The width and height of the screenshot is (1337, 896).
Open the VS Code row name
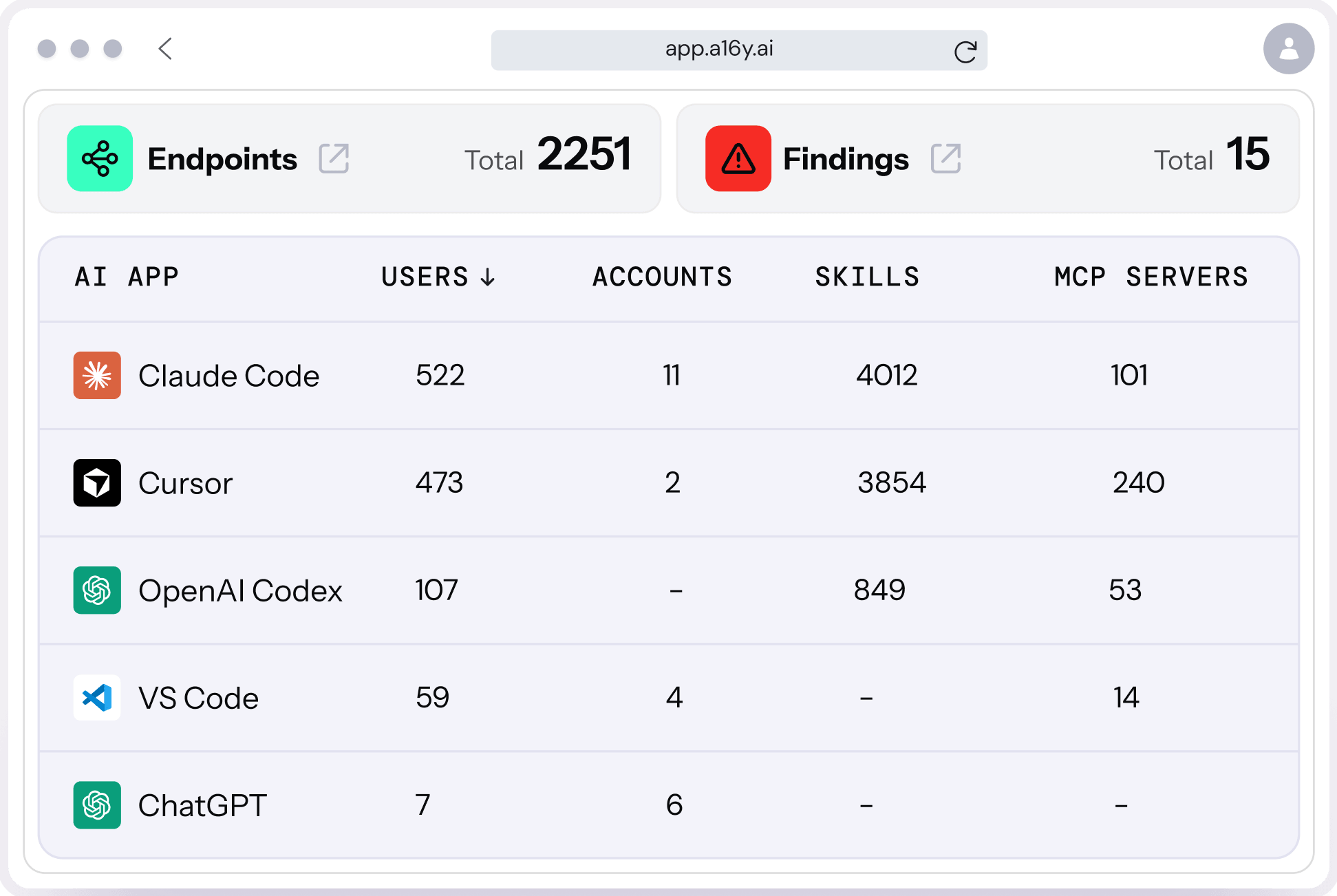tap(198, 698)
